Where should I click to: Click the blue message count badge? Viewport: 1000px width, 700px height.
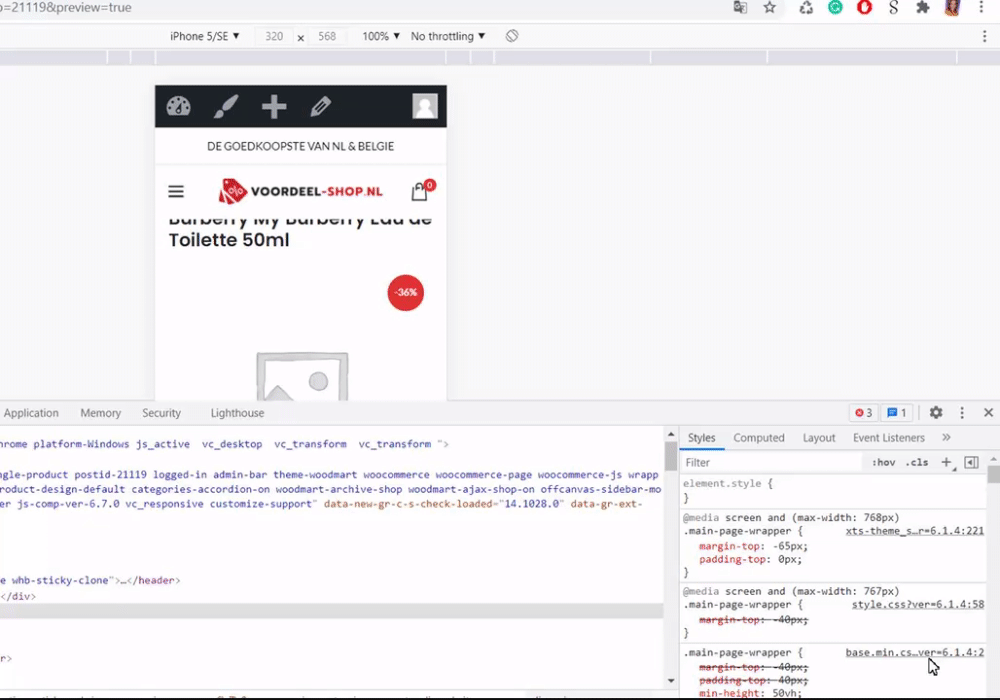pos(897,413)
